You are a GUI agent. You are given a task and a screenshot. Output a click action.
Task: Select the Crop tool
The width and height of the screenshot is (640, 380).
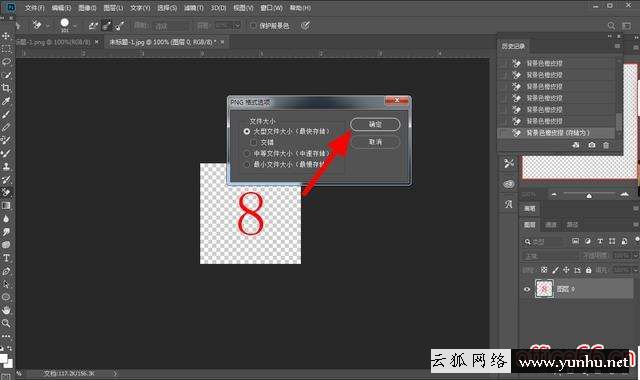pos(6,88)
